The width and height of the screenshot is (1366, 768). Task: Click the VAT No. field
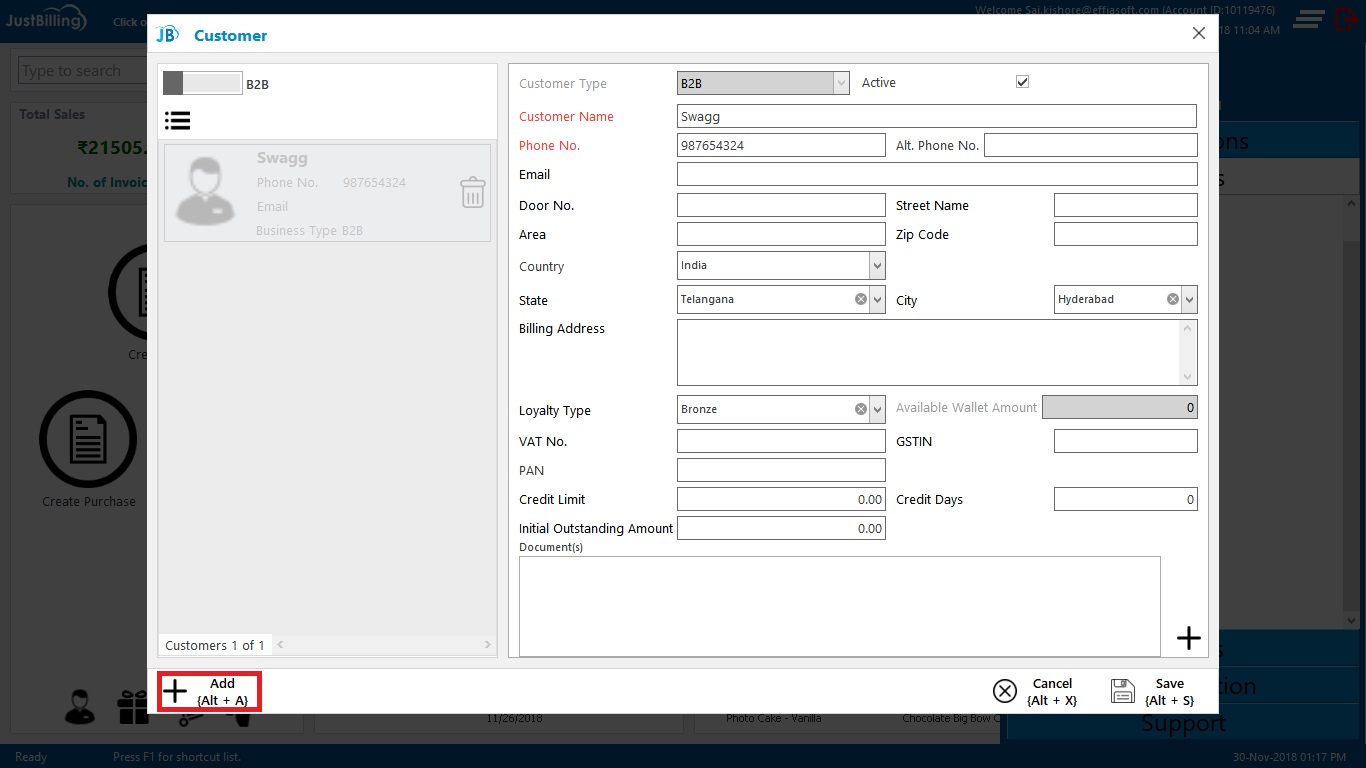(x=781, y=441)
